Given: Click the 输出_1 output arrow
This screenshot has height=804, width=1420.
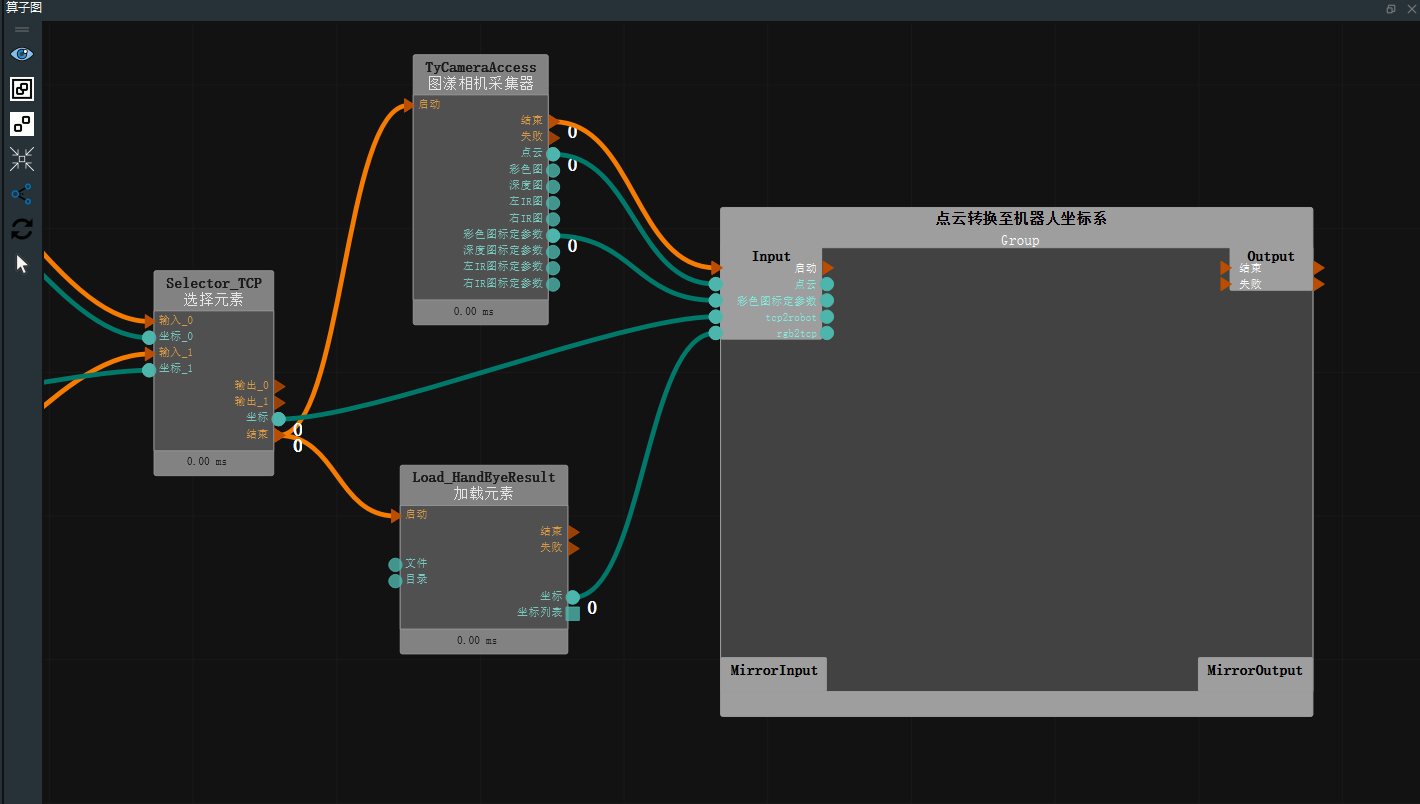Looking at the screenshot, I should tap(279, 402).
